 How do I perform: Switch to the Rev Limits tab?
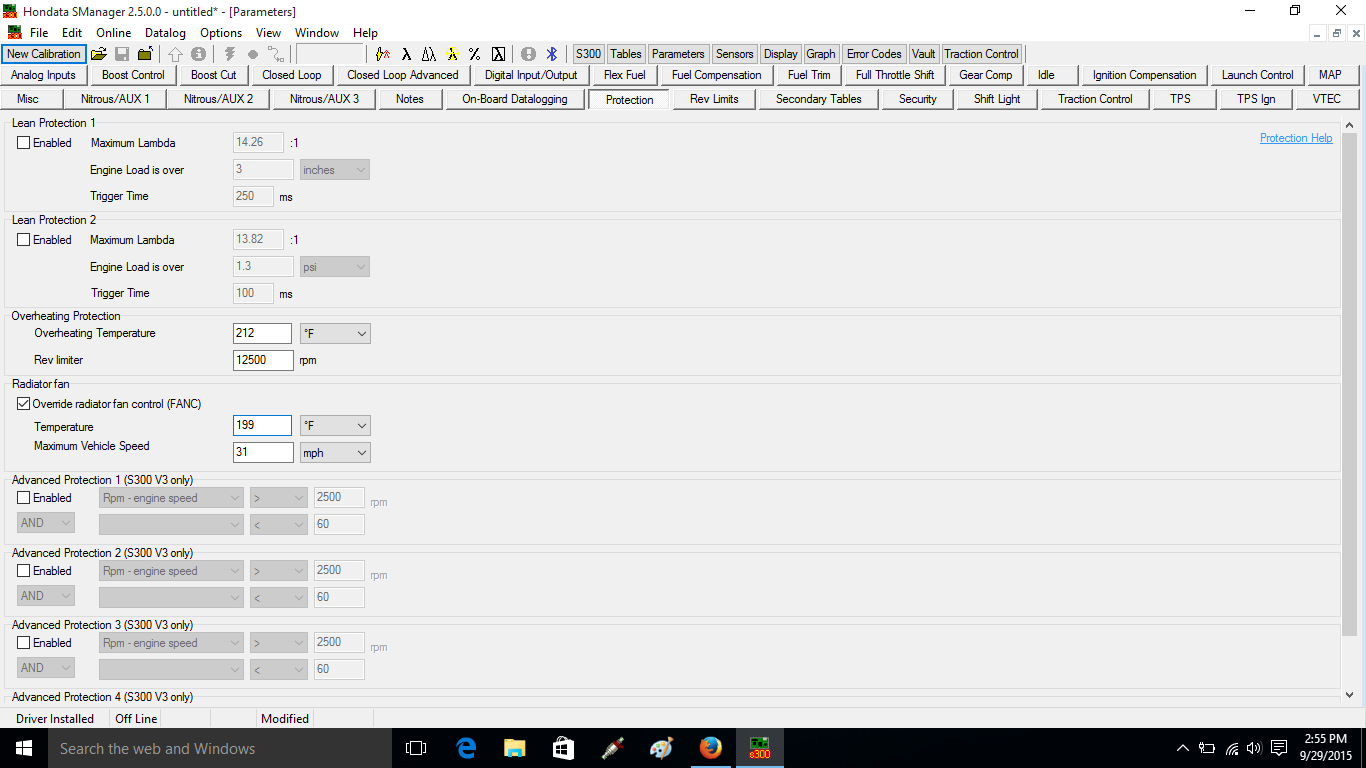[x=714, y=99]
